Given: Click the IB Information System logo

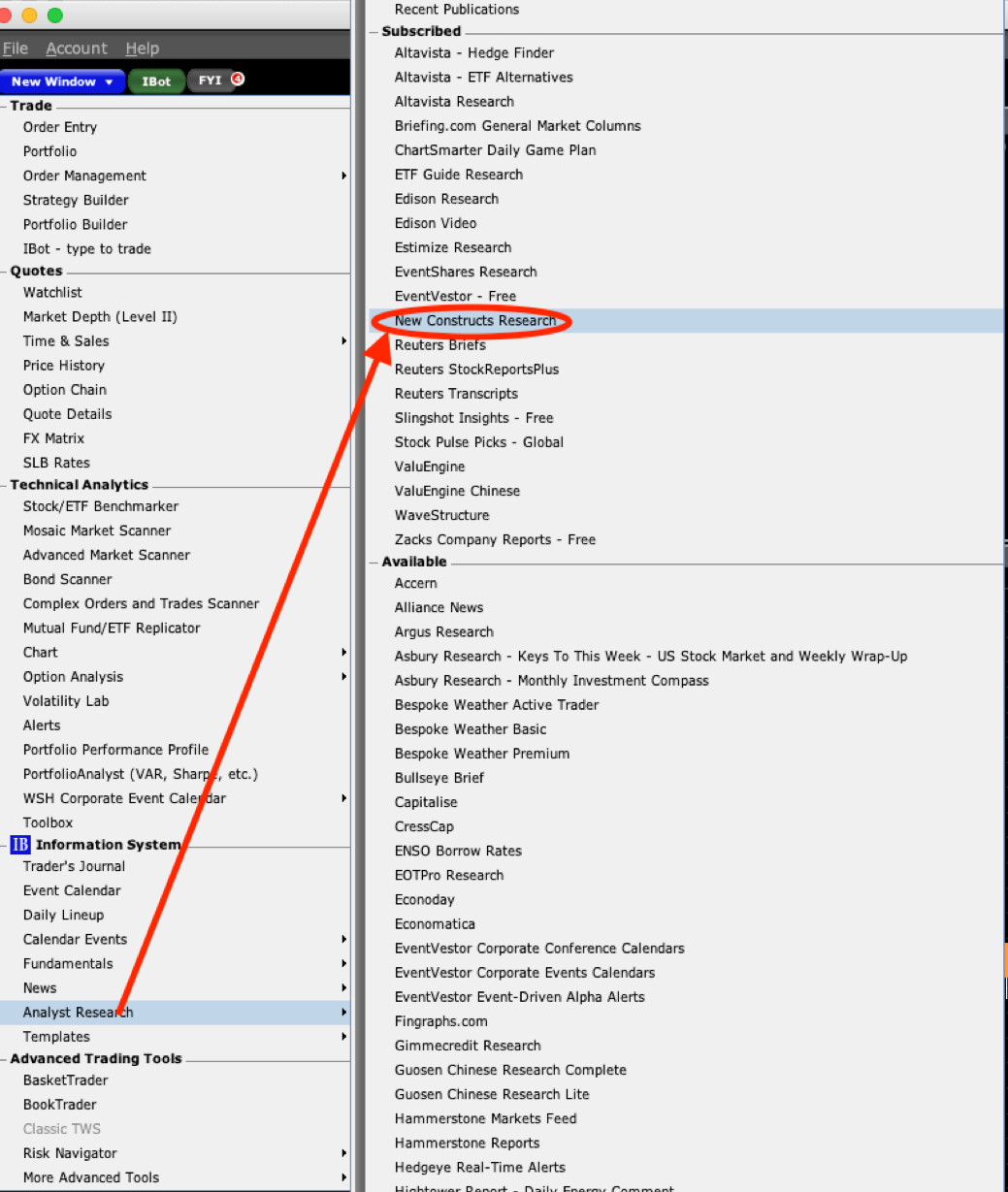Looking at the screenshot, I should (21, 844).
